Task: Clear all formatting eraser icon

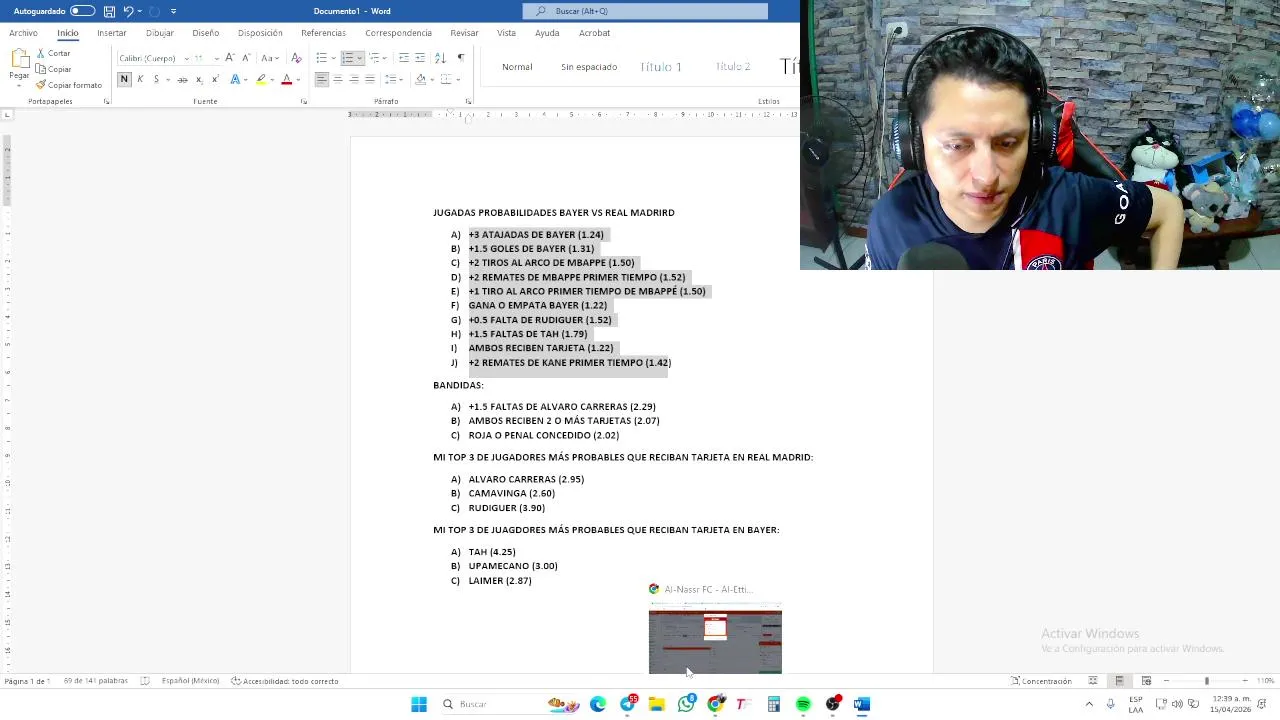Action: [296, 58]
